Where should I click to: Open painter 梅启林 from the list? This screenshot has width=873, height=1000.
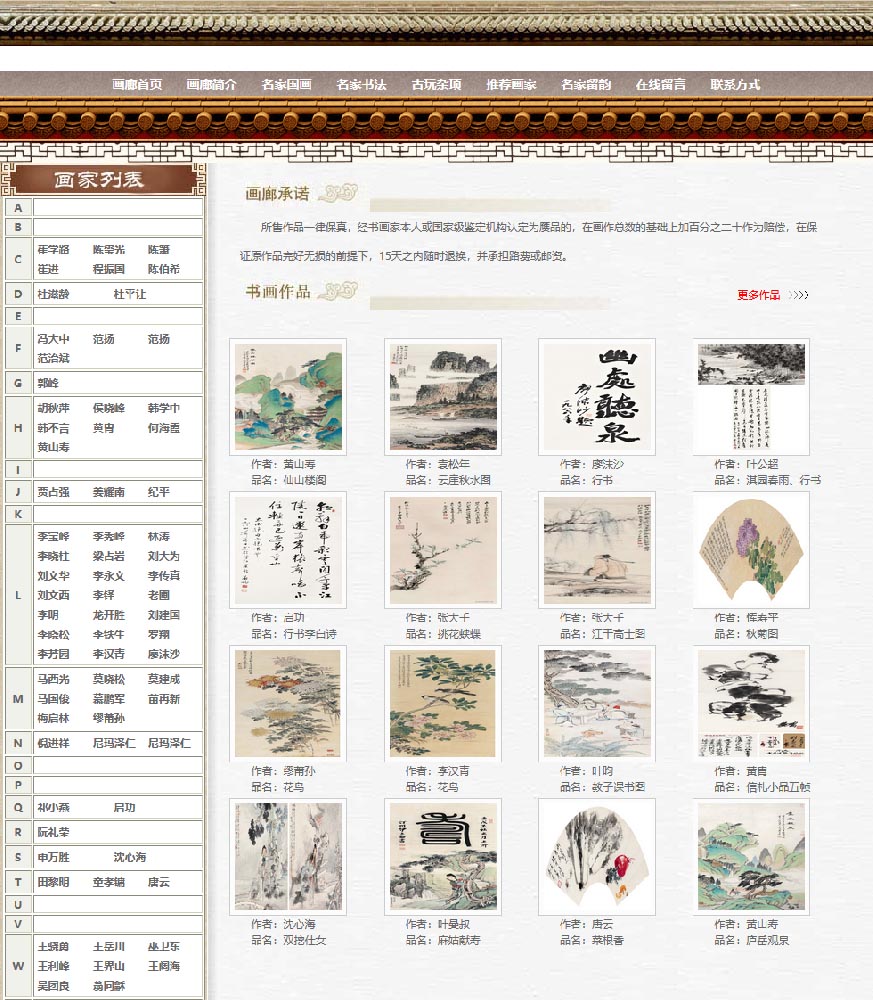54,718
